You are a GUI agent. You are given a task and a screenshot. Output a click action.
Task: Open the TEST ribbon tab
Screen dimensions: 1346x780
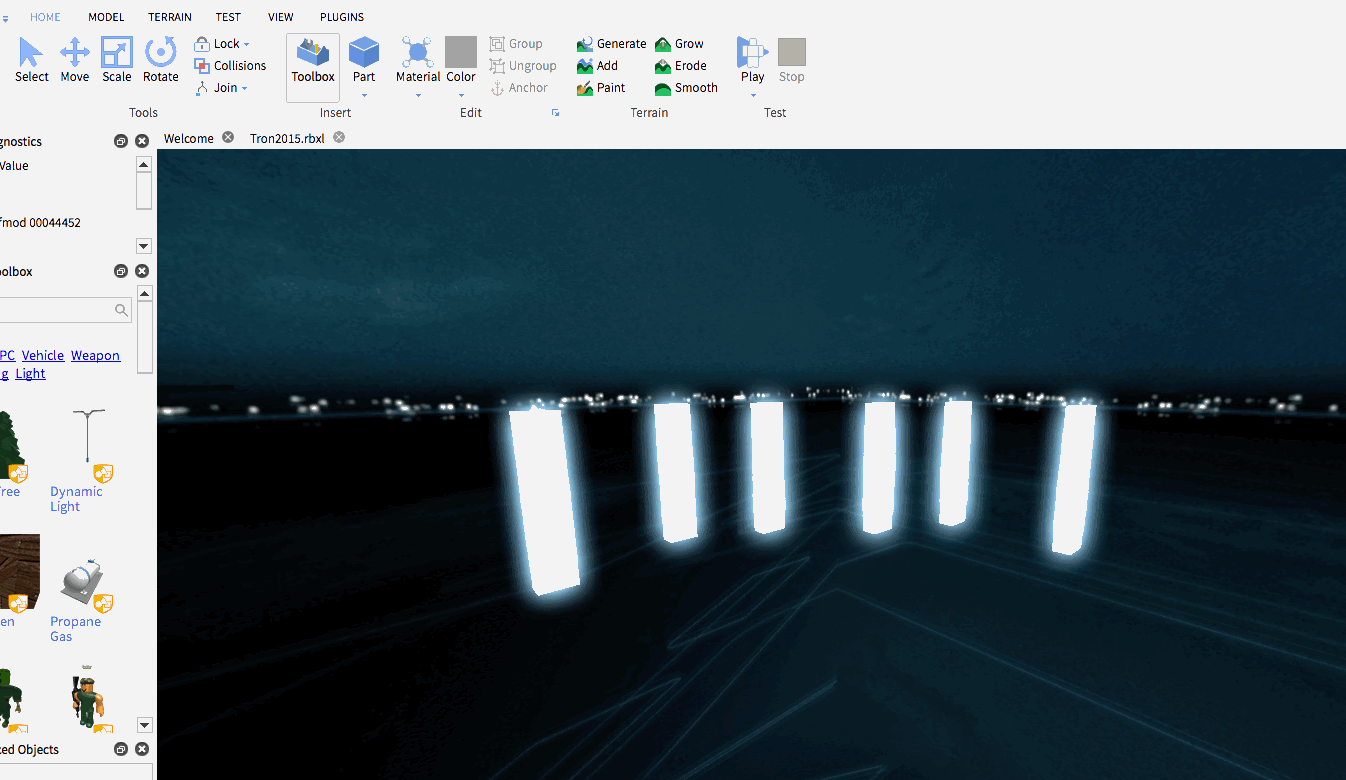tap(228, 17)
